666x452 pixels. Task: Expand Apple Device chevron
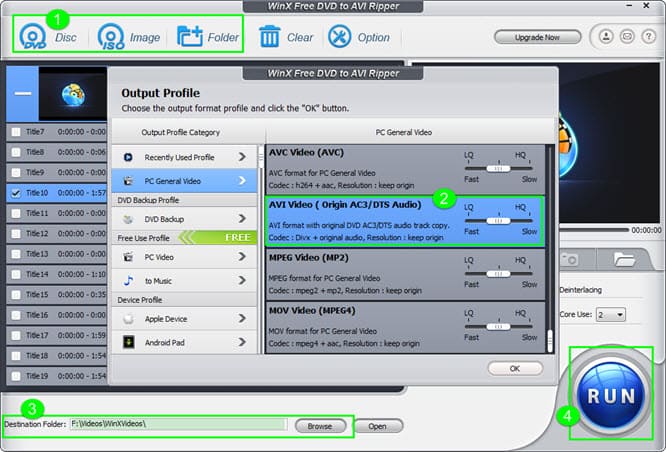coord(242,318)
